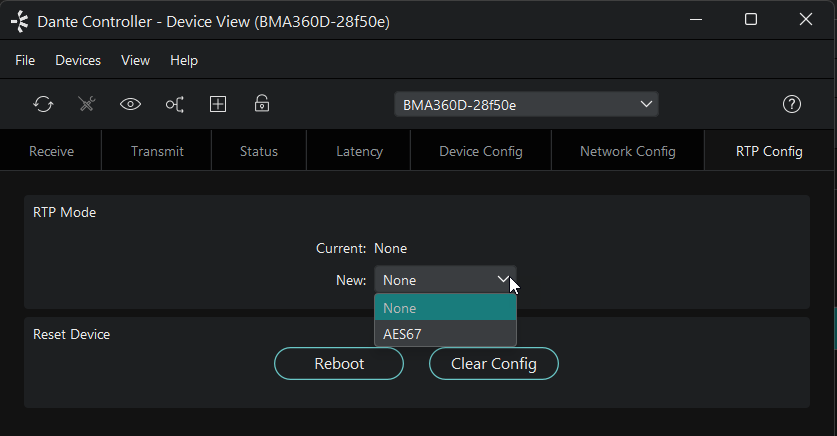Open the File menu
This screenshot has height=436, width=837.
(x=25, y=60)
